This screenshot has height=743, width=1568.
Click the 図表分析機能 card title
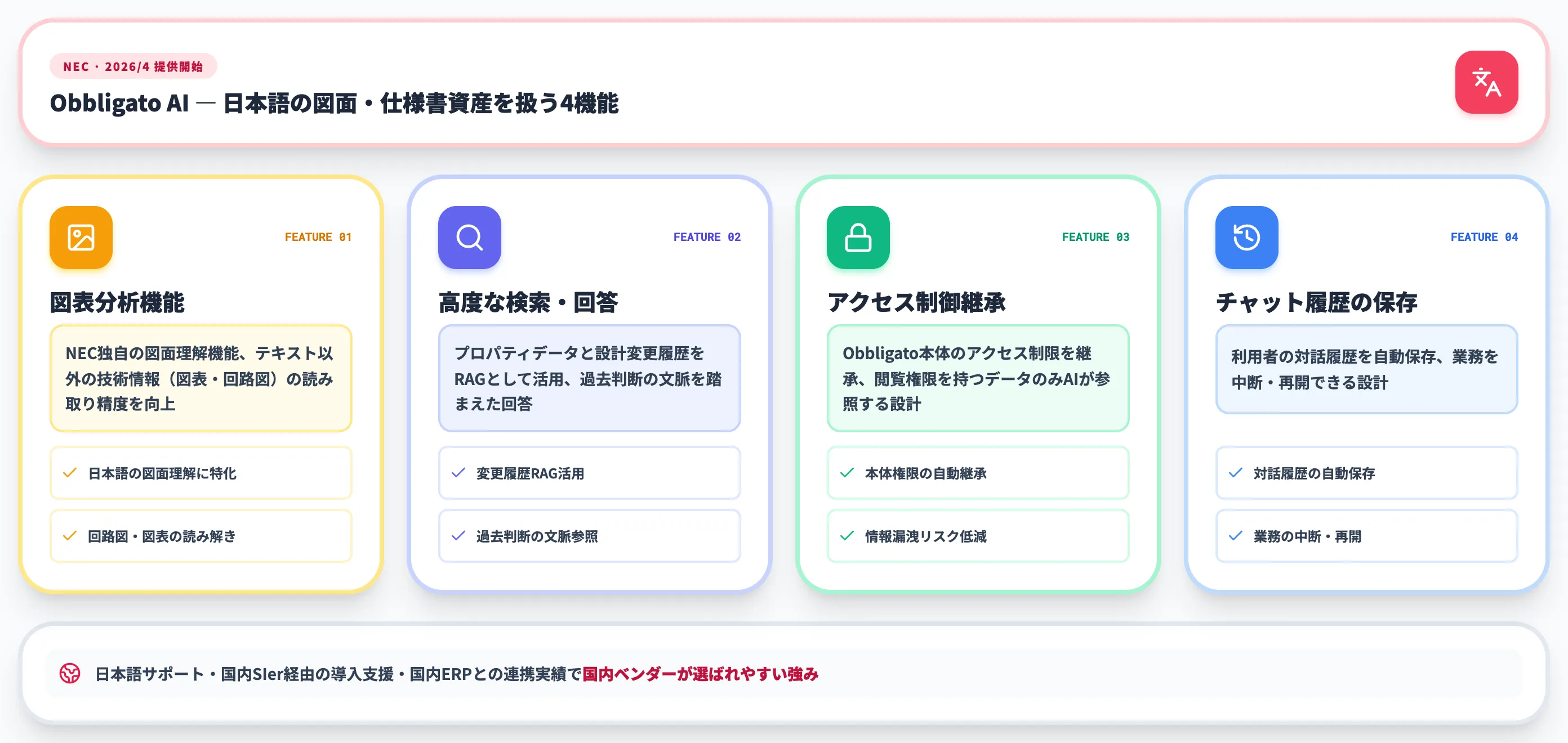(117, 302)
